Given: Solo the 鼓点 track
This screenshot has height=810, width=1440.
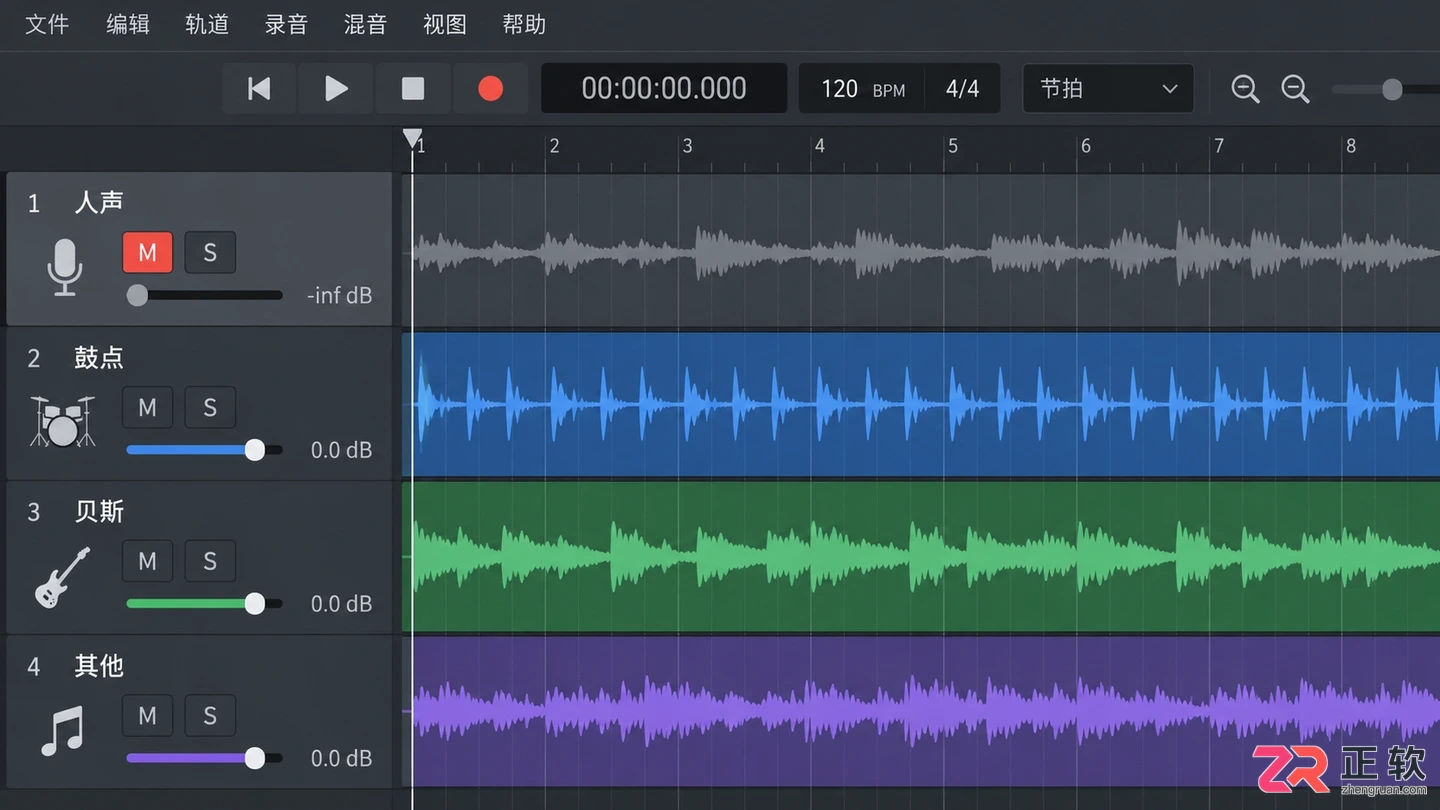Looking at the screenshot, I should click(210, 407).
